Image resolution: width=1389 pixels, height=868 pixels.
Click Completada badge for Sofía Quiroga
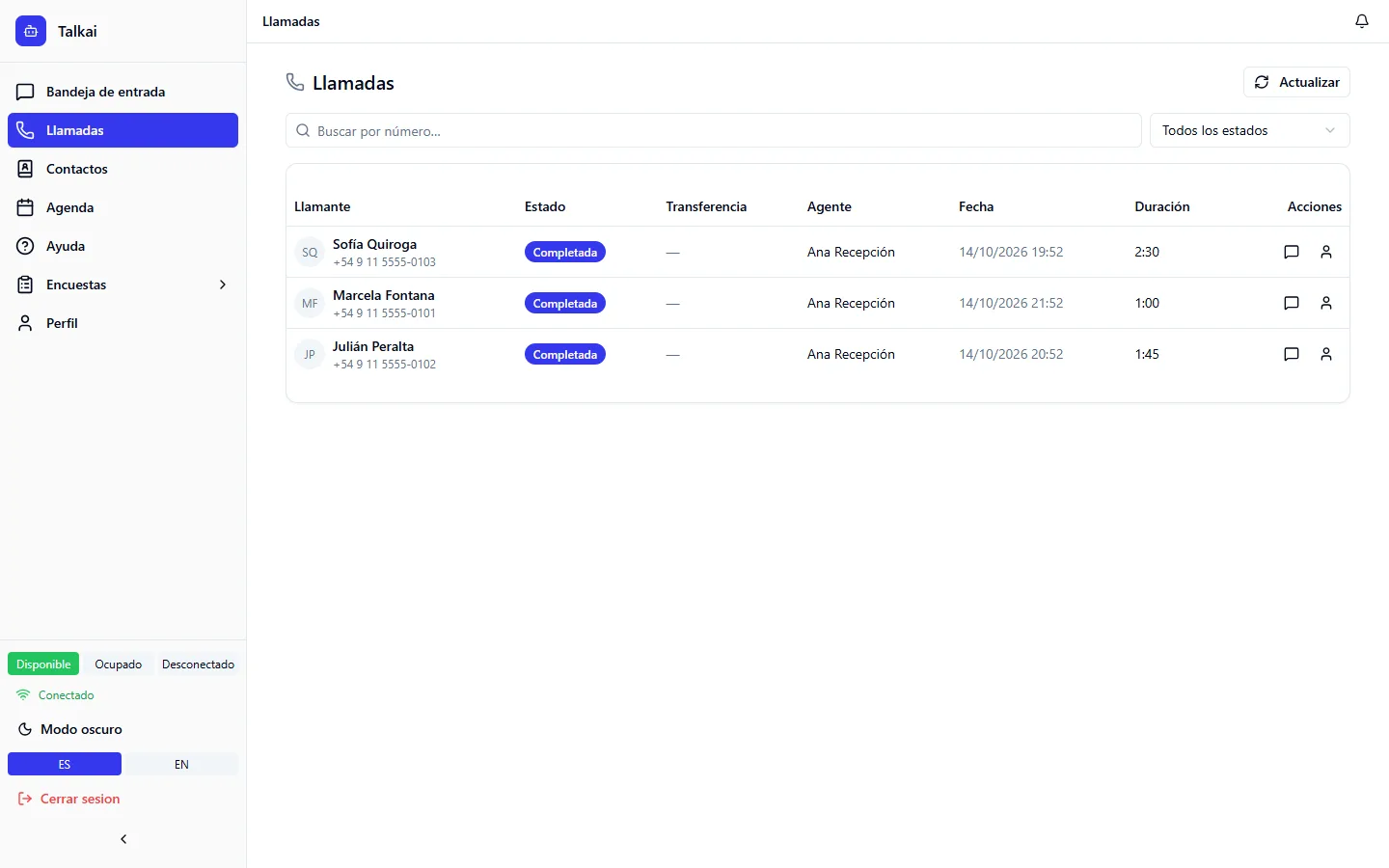(x=565, y=253)
